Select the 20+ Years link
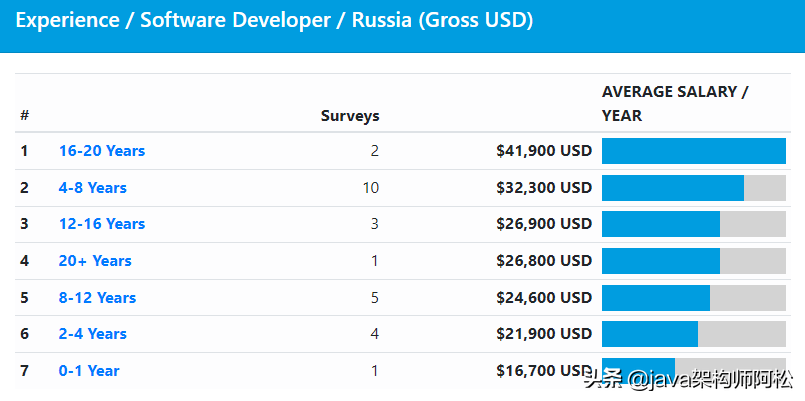 95,261
